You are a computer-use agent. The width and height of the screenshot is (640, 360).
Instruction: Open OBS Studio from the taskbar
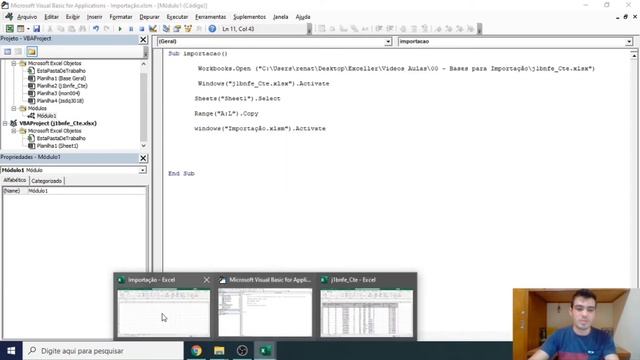point(242,351)
